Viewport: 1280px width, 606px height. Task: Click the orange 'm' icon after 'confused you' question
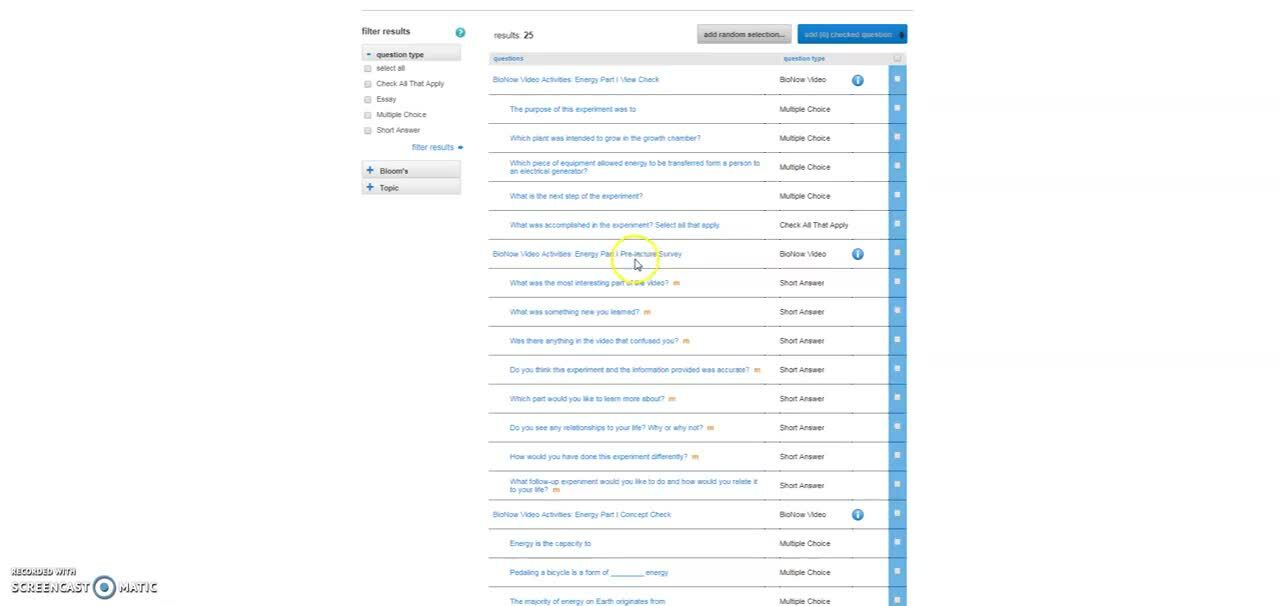[686, 341]
